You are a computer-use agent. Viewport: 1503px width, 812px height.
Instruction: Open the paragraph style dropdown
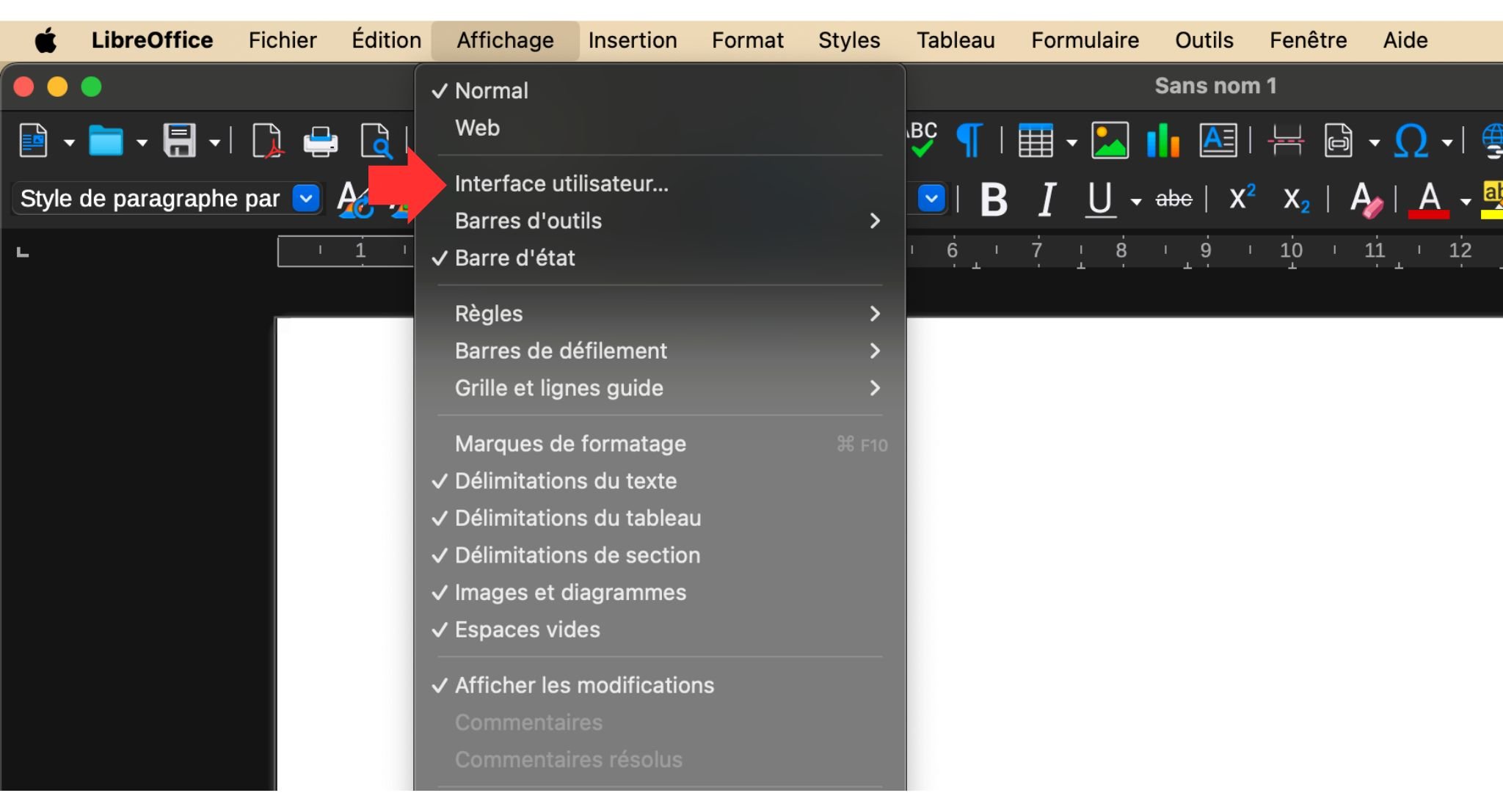(x=307, y=197)
